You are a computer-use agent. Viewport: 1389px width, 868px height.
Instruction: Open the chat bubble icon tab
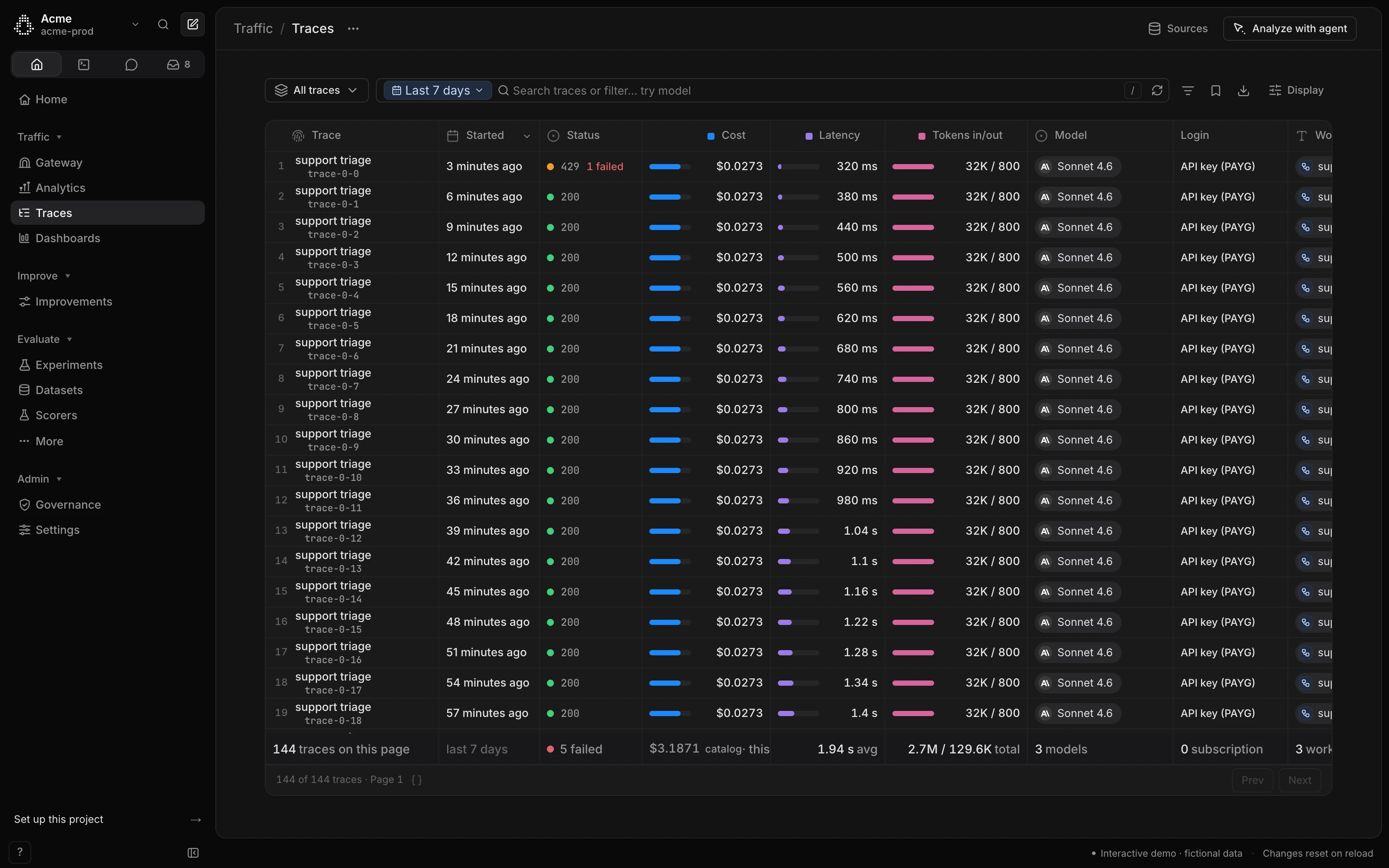pos(131,64)
